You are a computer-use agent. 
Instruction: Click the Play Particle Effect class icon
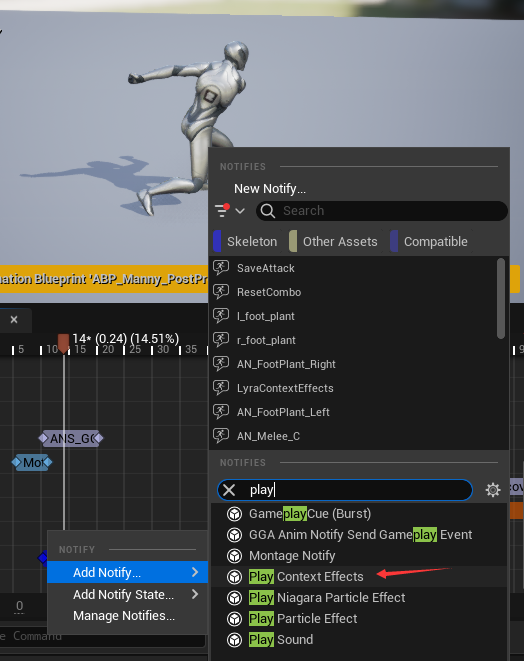coord(234,619)
